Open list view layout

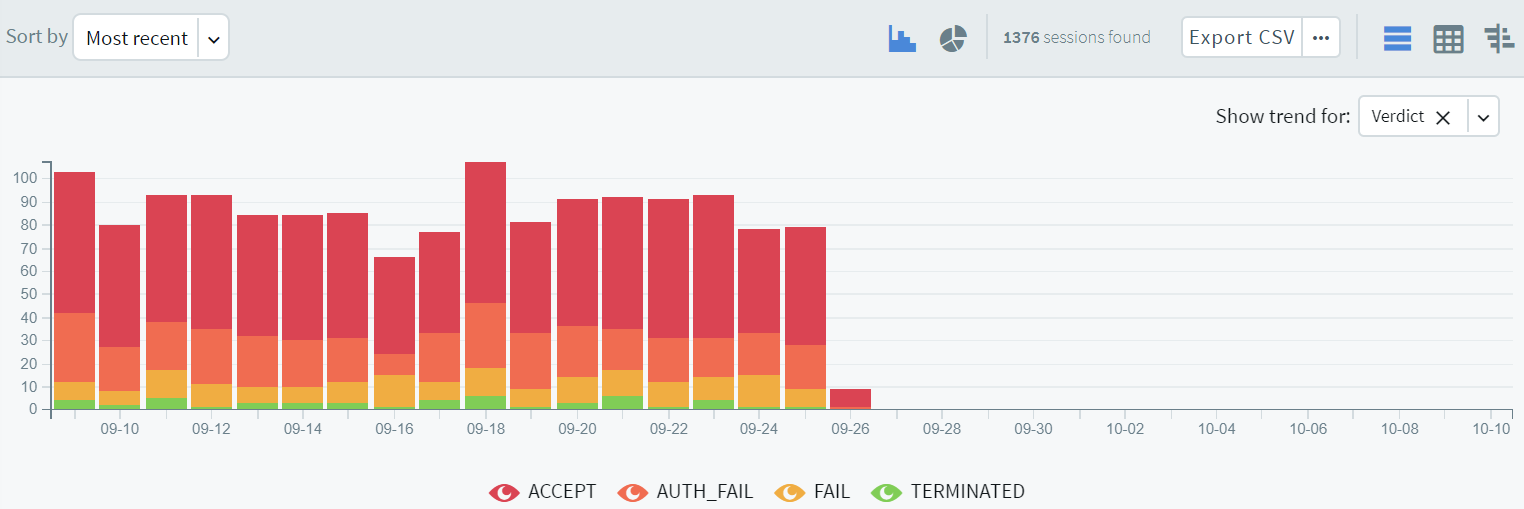[1397, 38]
